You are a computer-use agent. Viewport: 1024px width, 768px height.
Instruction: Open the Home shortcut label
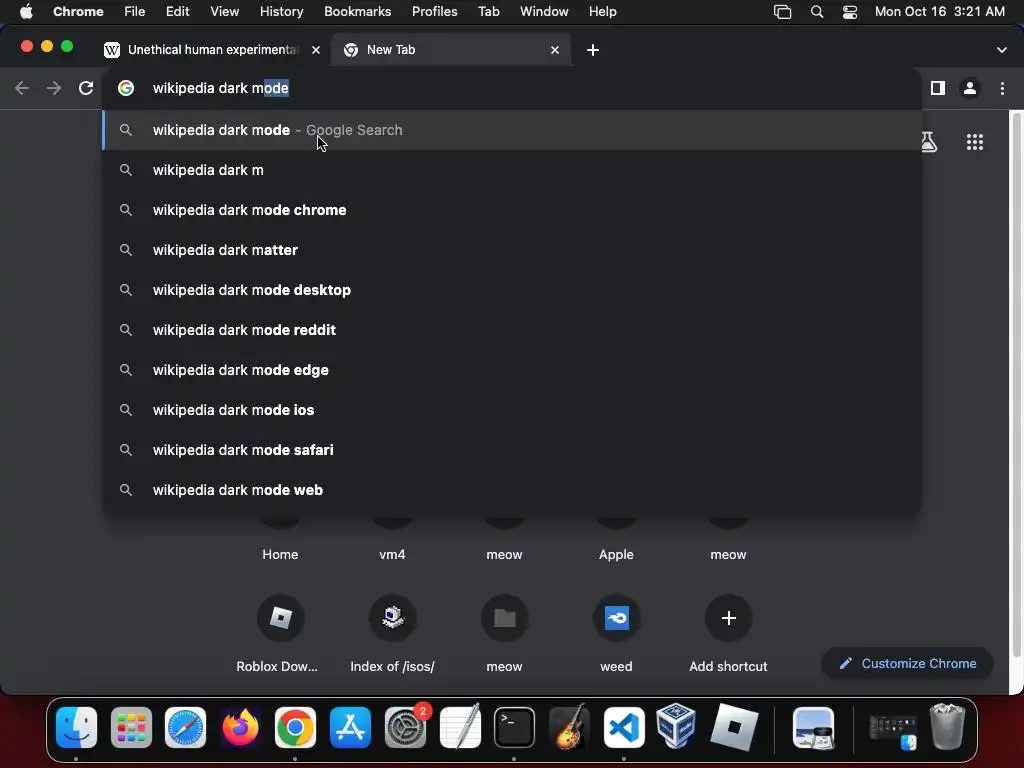(280, 554)
